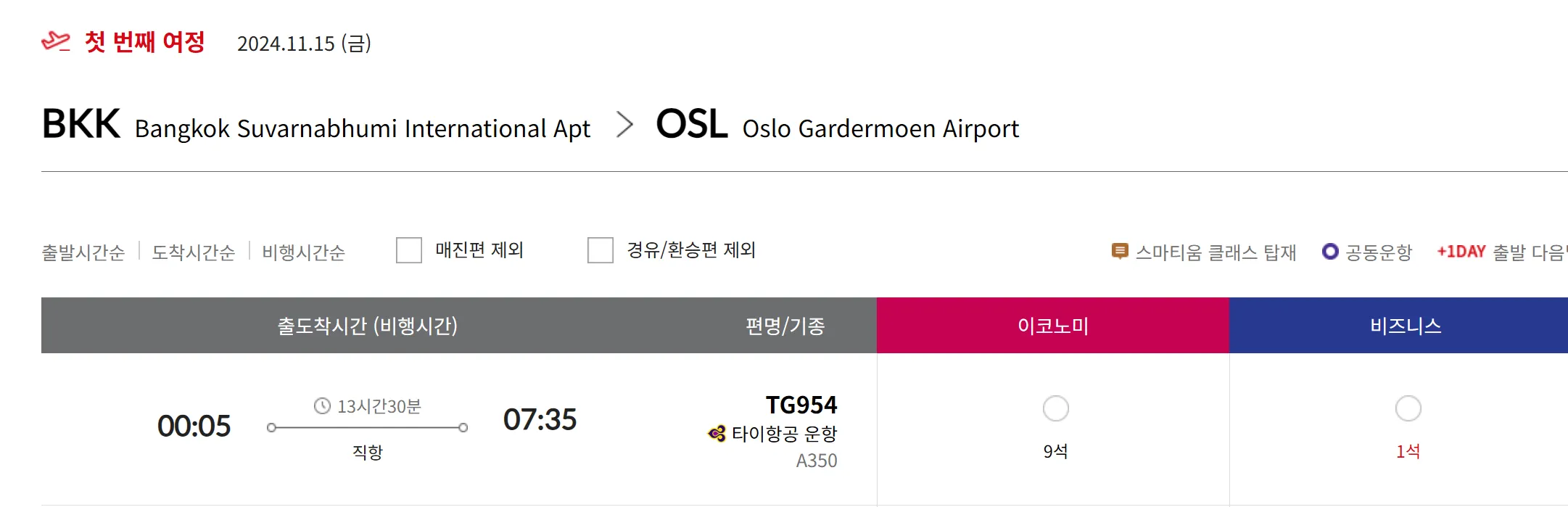Click the 출도착시간 (비행시간) column header

(368, 326)
